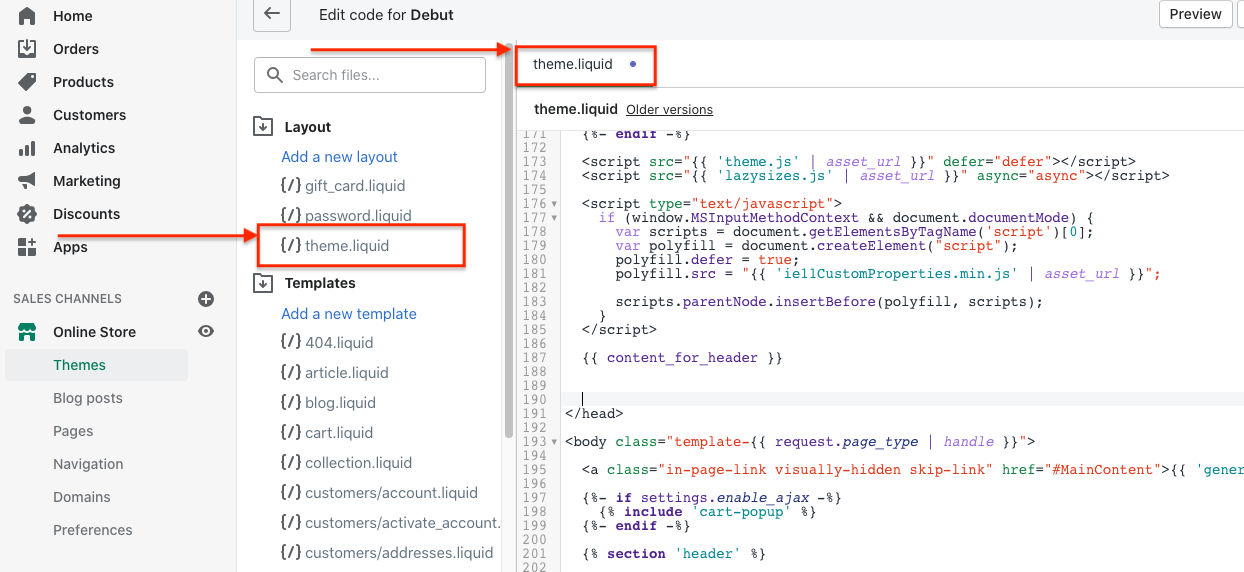Click Add a new template link

[x=349, y=313]
